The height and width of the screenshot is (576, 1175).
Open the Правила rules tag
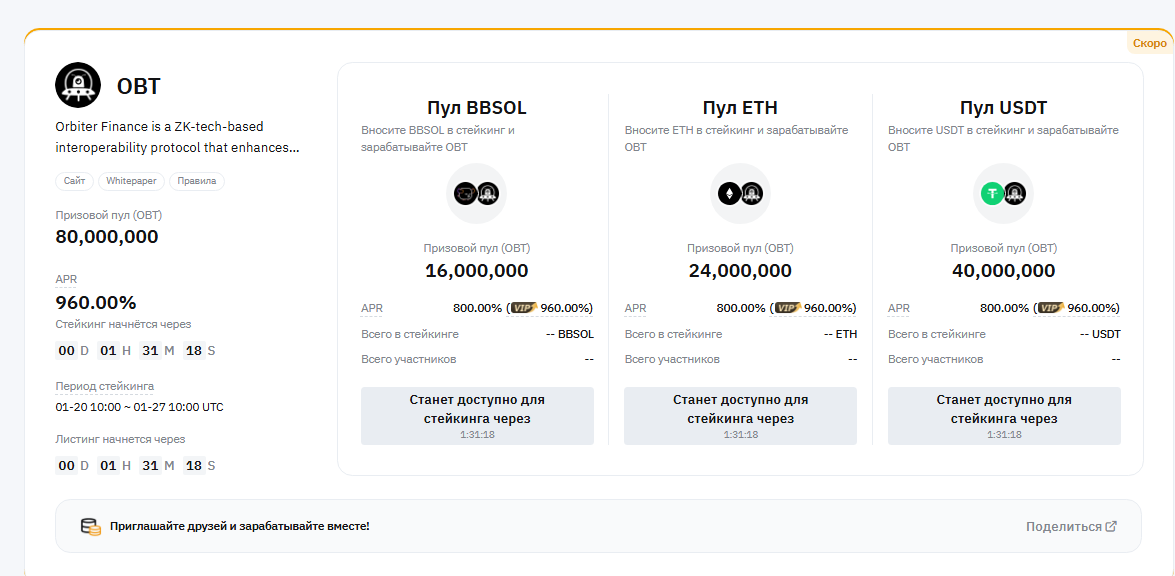pyautogui.click(x=197, y=181)
